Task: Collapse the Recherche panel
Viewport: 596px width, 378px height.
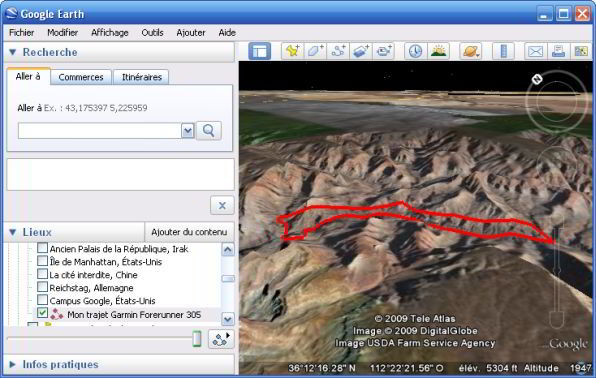Action: [x=13, y=52]
